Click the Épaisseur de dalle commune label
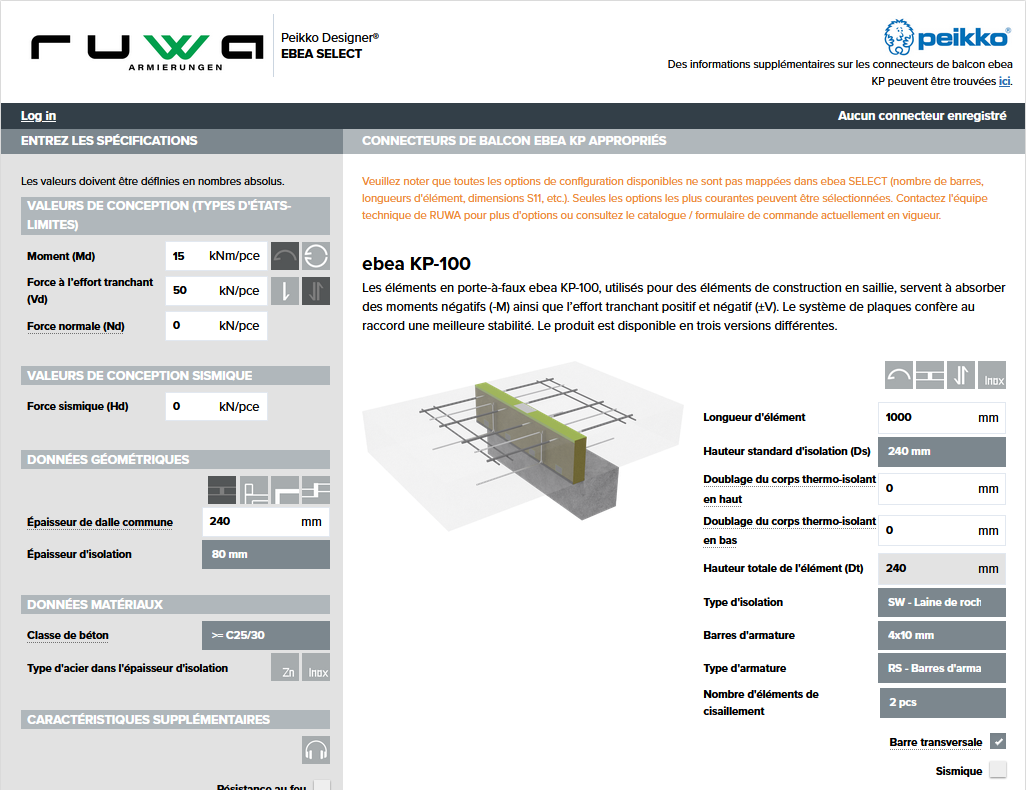Viewport: 1026px width, 790px height. [x=100, y=522]
